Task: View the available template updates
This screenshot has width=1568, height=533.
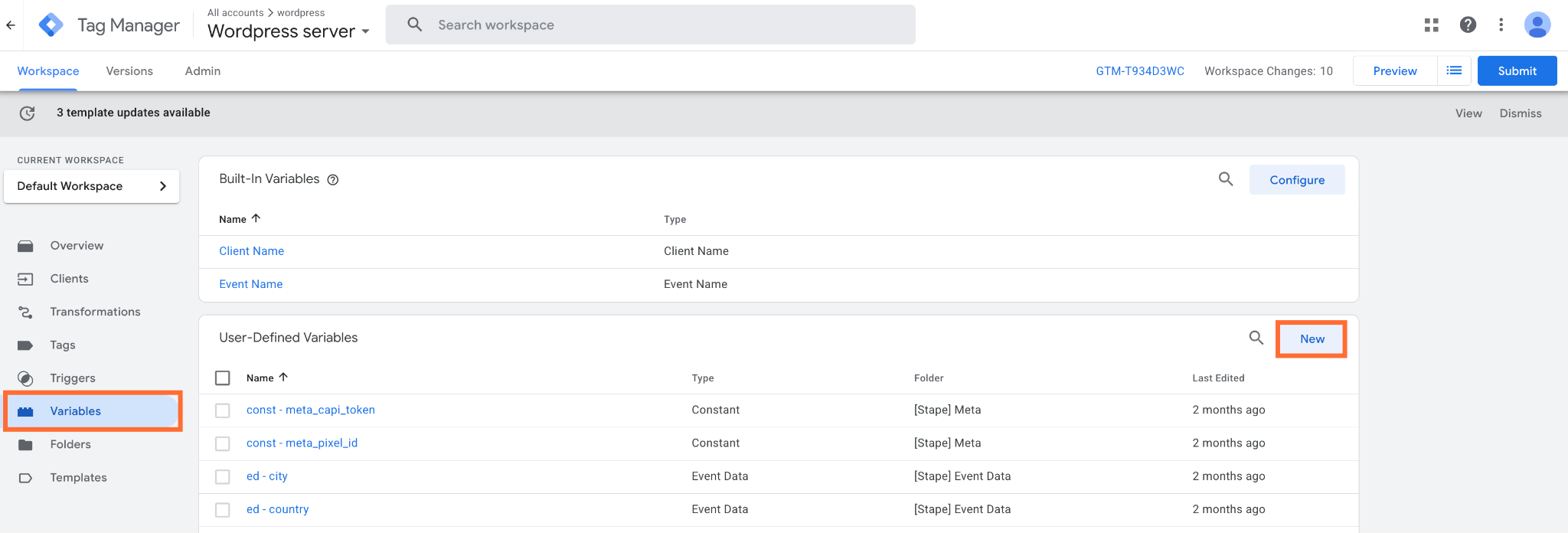Action: (1468, 113)
